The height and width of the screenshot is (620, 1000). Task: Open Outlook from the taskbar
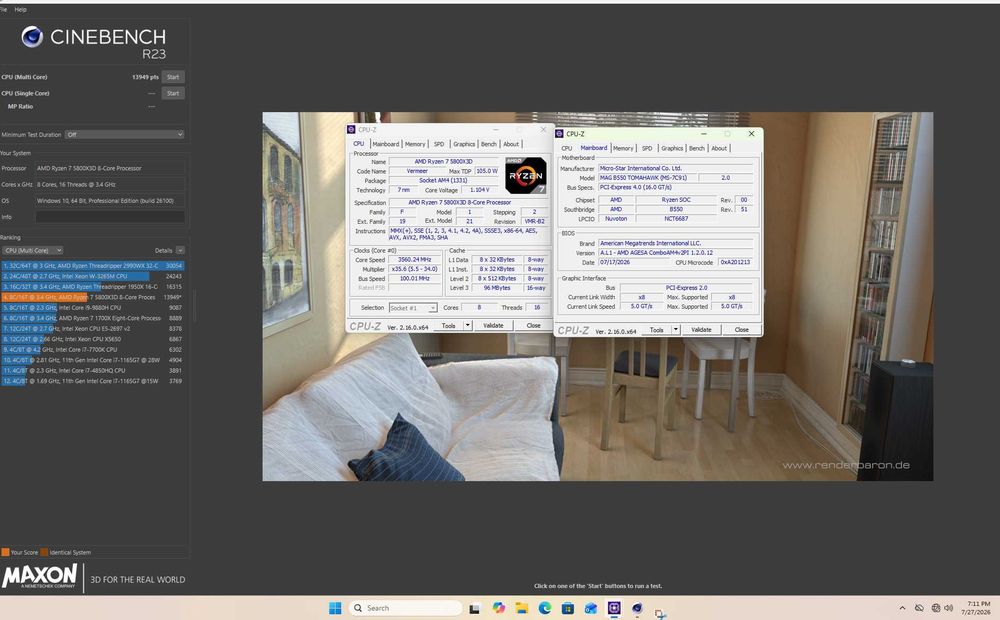pyautogui.click(x=591, y=608)
